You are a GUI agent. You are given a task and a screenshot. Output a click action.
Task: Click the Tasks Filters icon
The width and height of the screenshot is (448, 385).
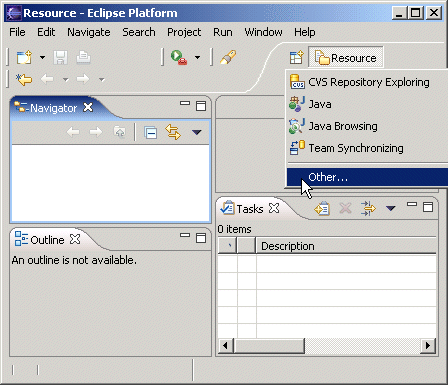pyautogui.click(x=368, y=208)
